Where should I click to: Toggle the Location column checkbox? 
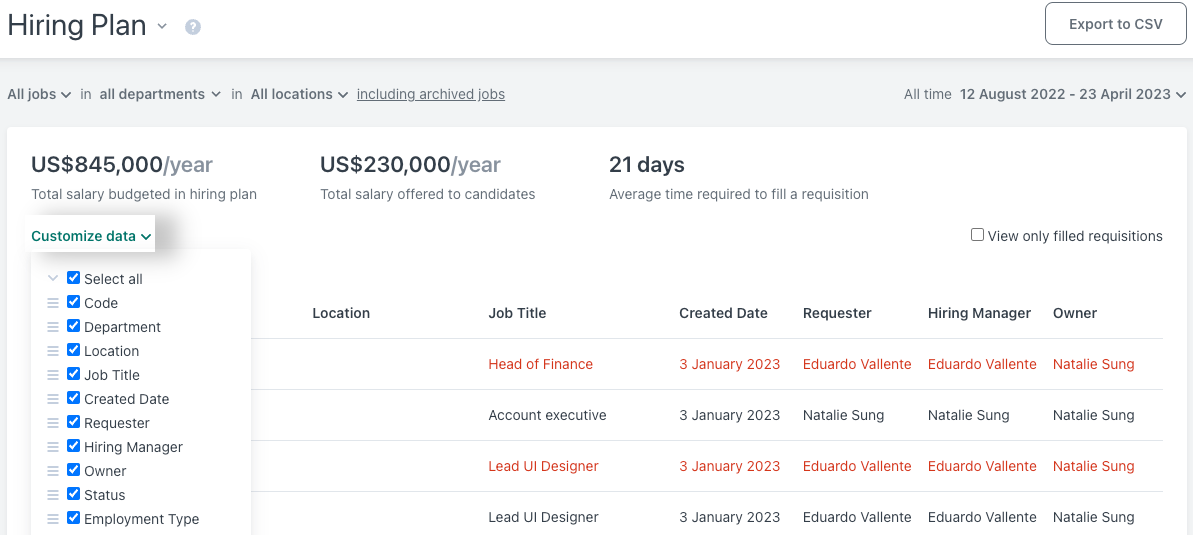point(73,350)
